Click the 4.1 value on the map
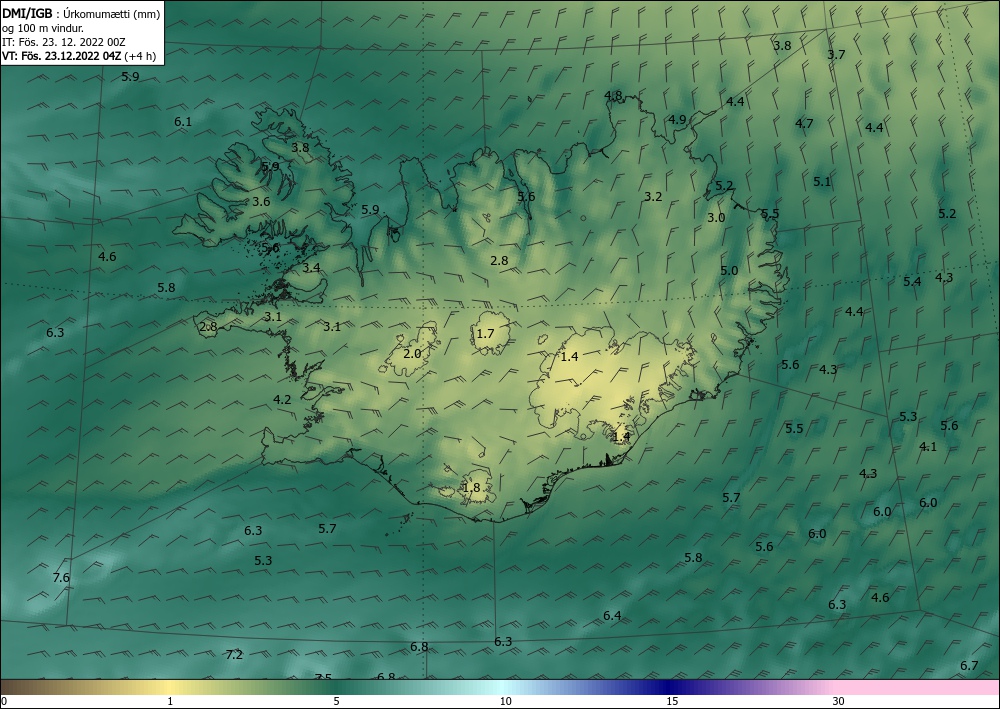This screenshot has height=709, width=1000. 928,446
